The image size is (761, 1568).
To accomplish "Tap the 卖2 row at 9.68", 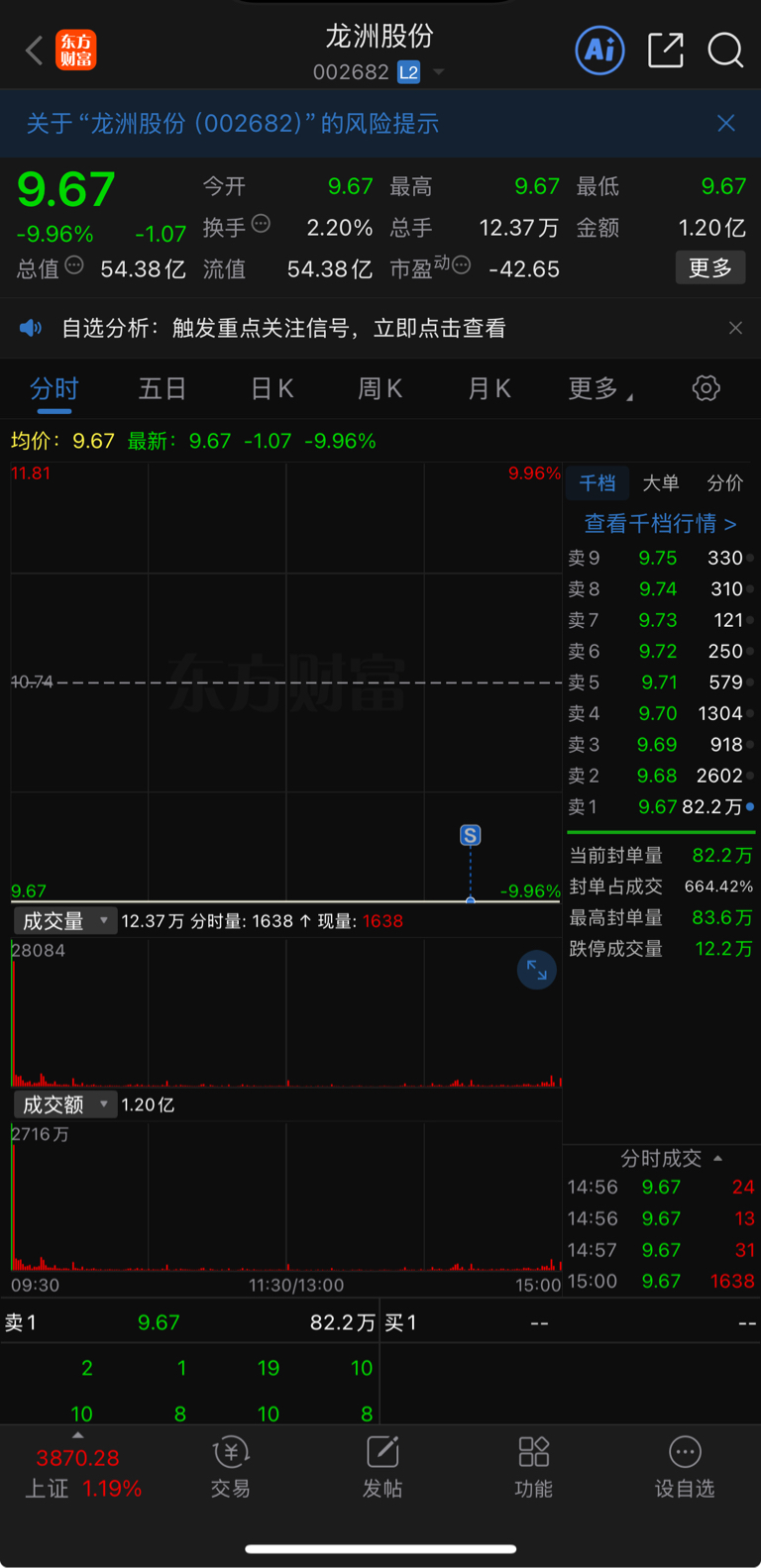I will point(661,776).
